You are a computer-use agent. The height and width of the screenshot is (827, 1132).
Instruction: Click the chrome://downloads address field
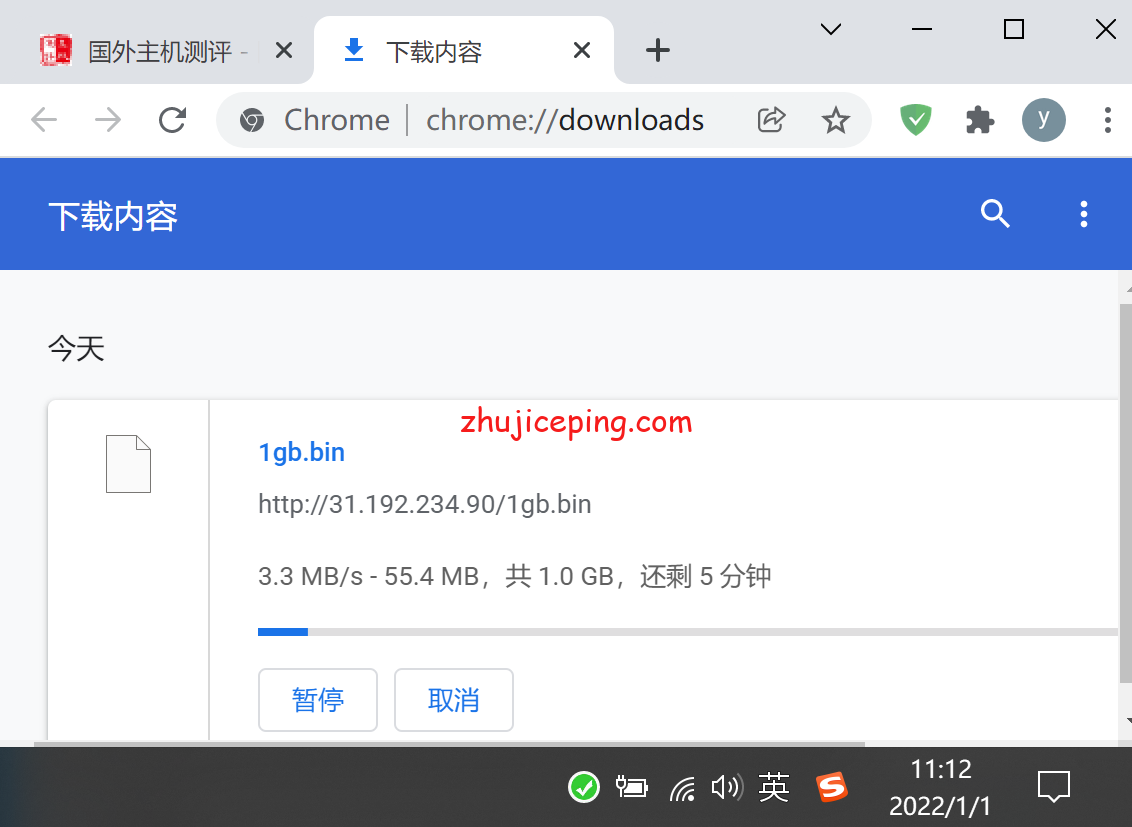pyautogui.click(x=565, y=120)
